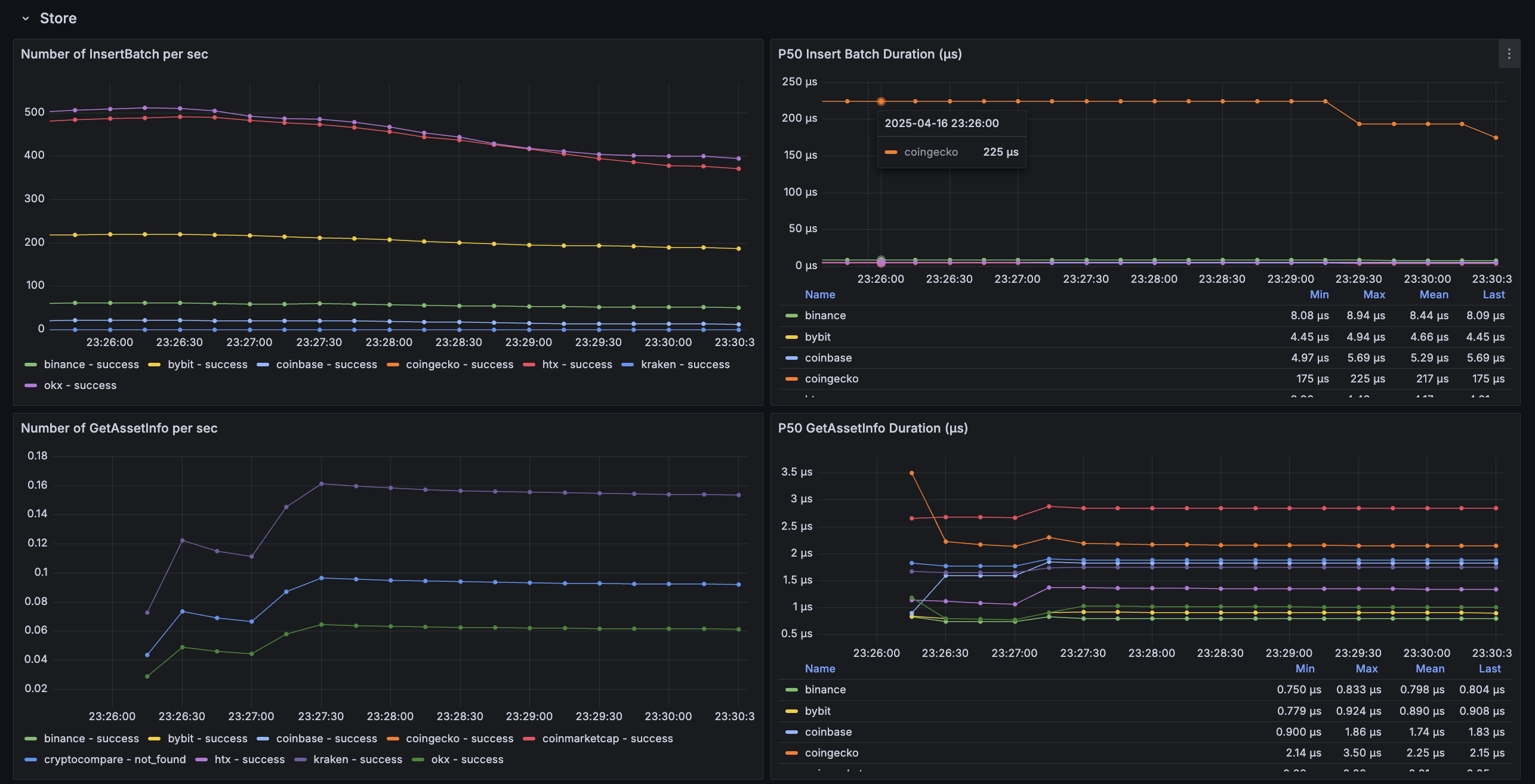Sort GetAssetInfo Duration table by Last column

tap(1490, 669)
